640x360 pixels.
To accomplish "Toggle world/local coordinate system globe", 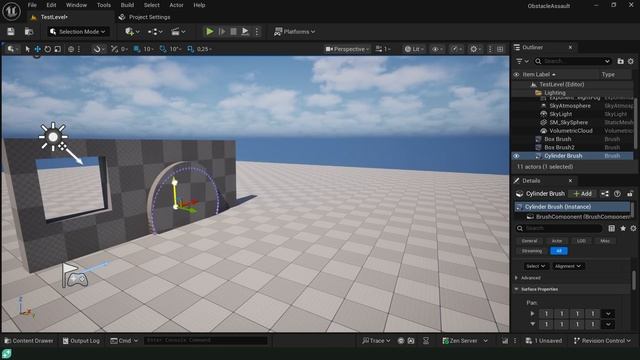I will click(x=71, y=49).
